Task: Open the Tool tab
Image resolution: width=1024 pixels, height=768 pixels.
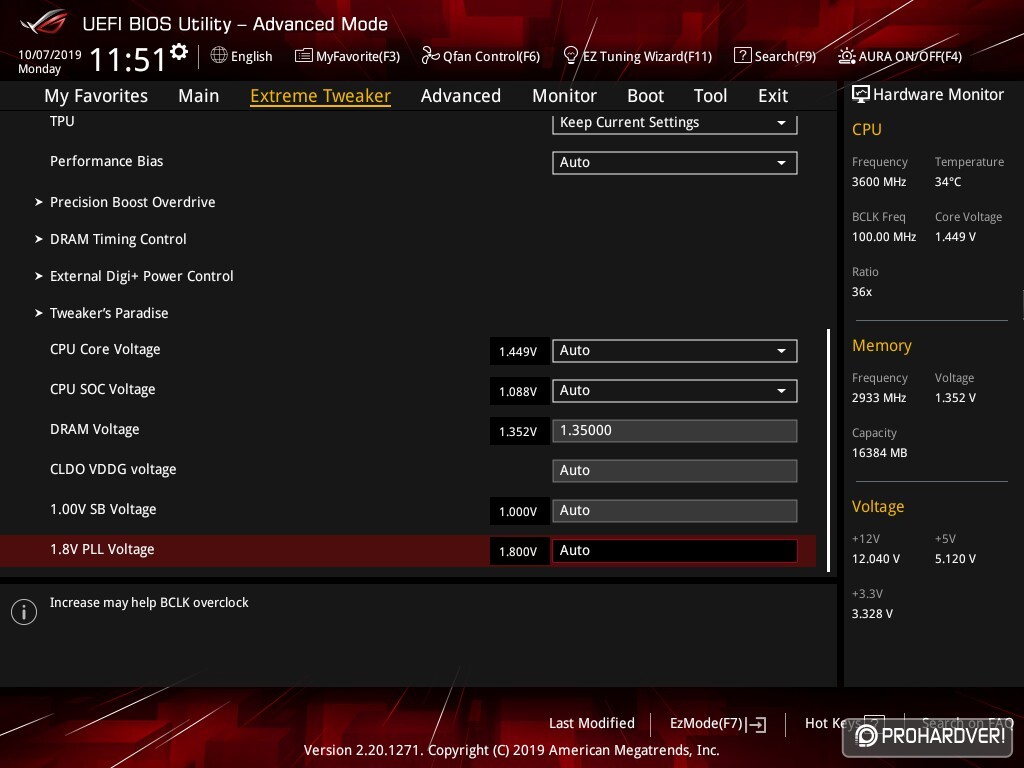Action: coord(710,96)
